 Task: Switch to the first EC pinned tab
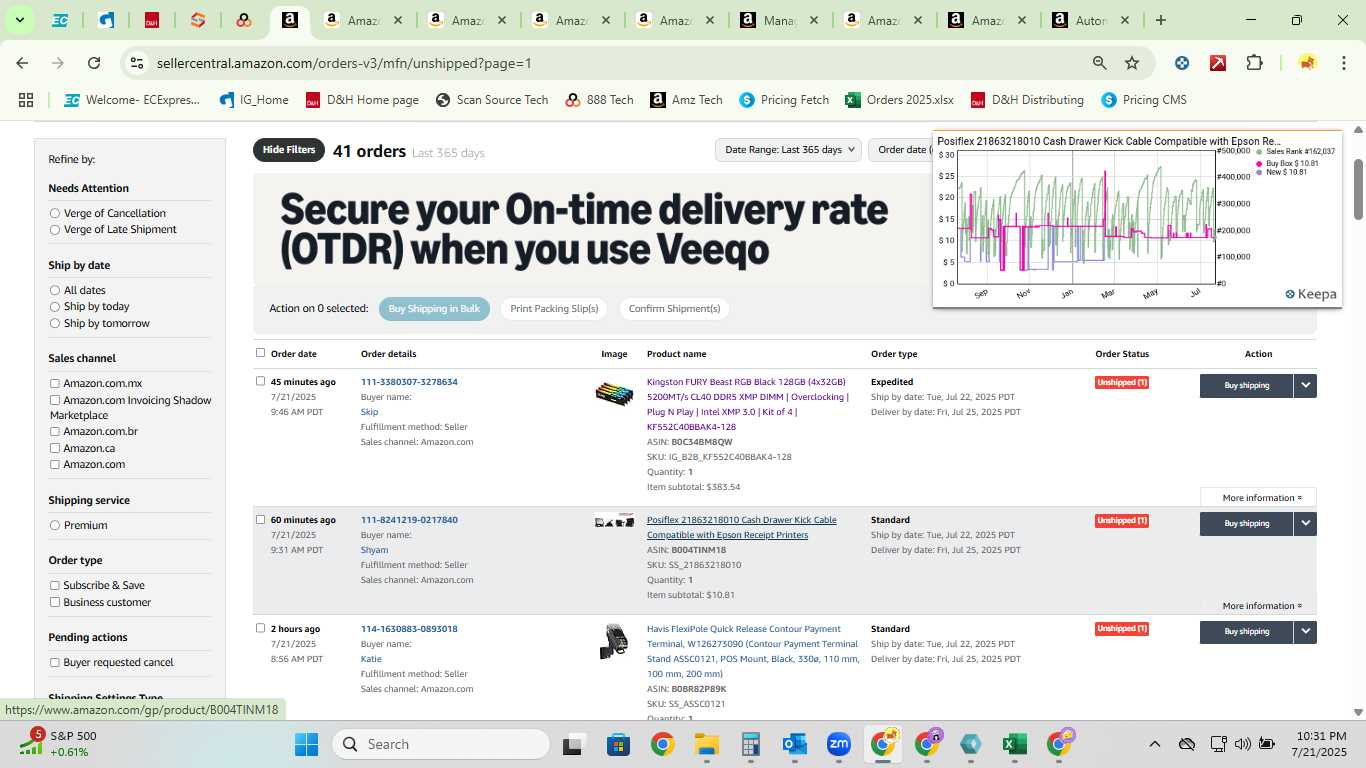coord(60,20)
